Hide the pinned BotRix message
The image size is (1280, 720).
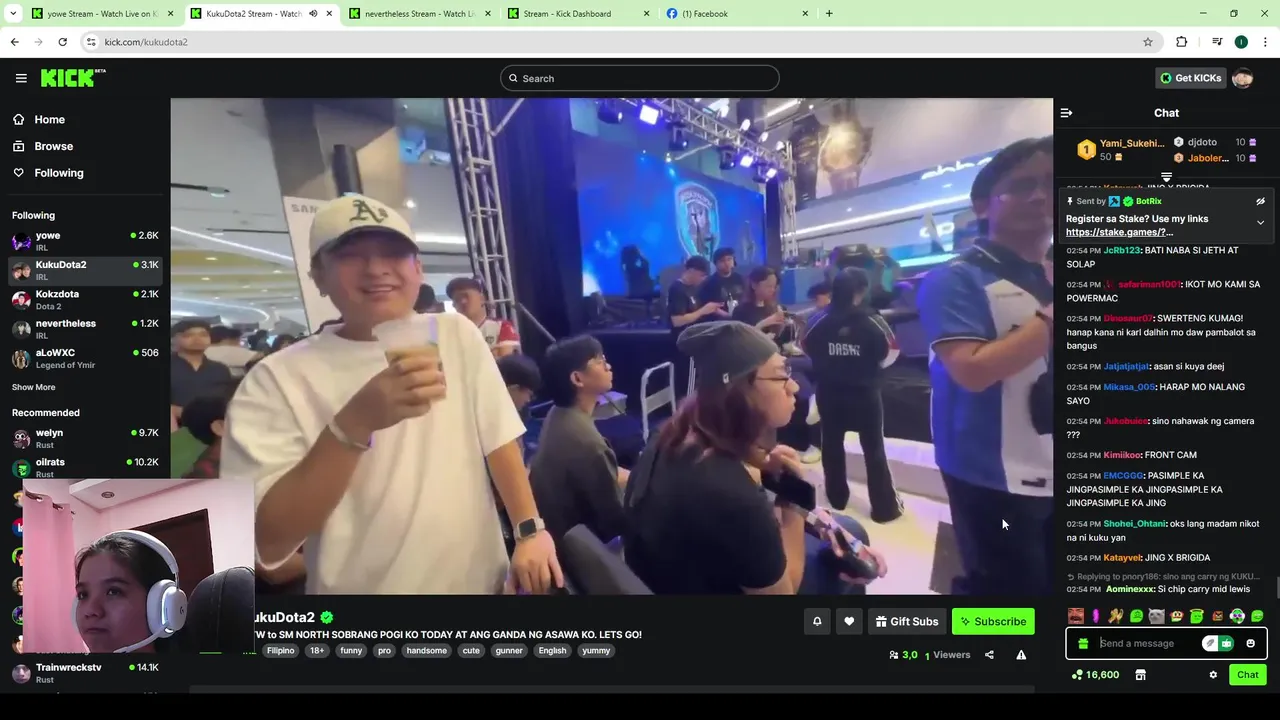click(x=1260, y=201)
